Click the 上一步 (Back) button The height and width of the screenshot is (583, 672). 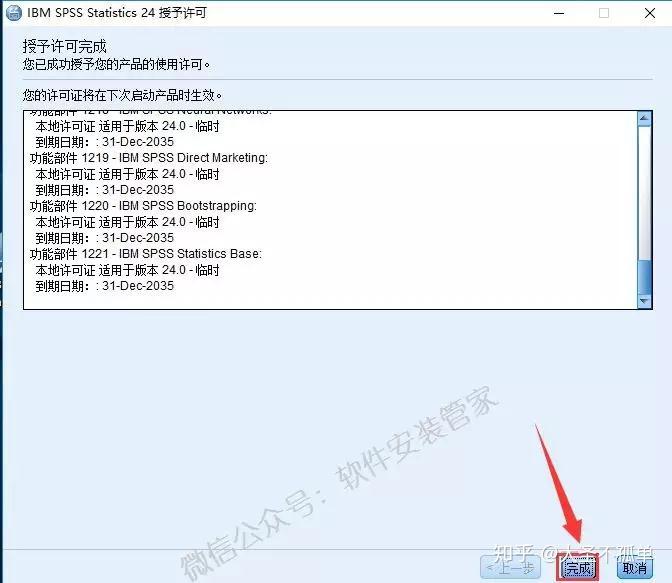pos(510,568)
